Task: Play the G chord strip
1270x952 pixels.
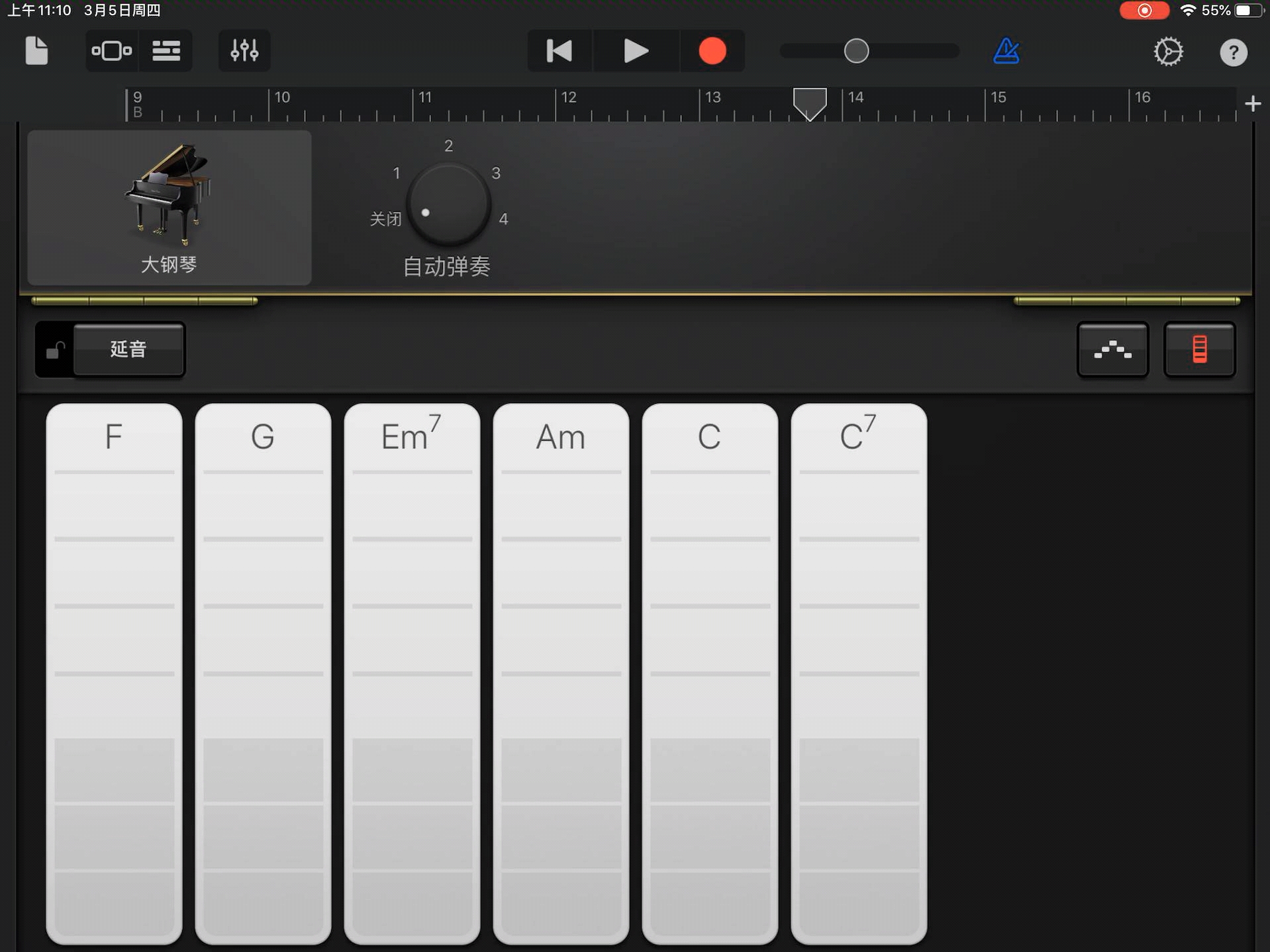Action: pos(263,674)
